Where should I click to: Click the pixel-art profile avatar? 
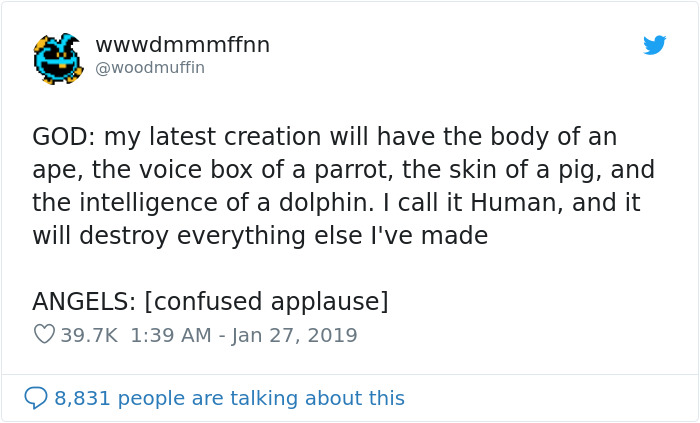[57, 57]
